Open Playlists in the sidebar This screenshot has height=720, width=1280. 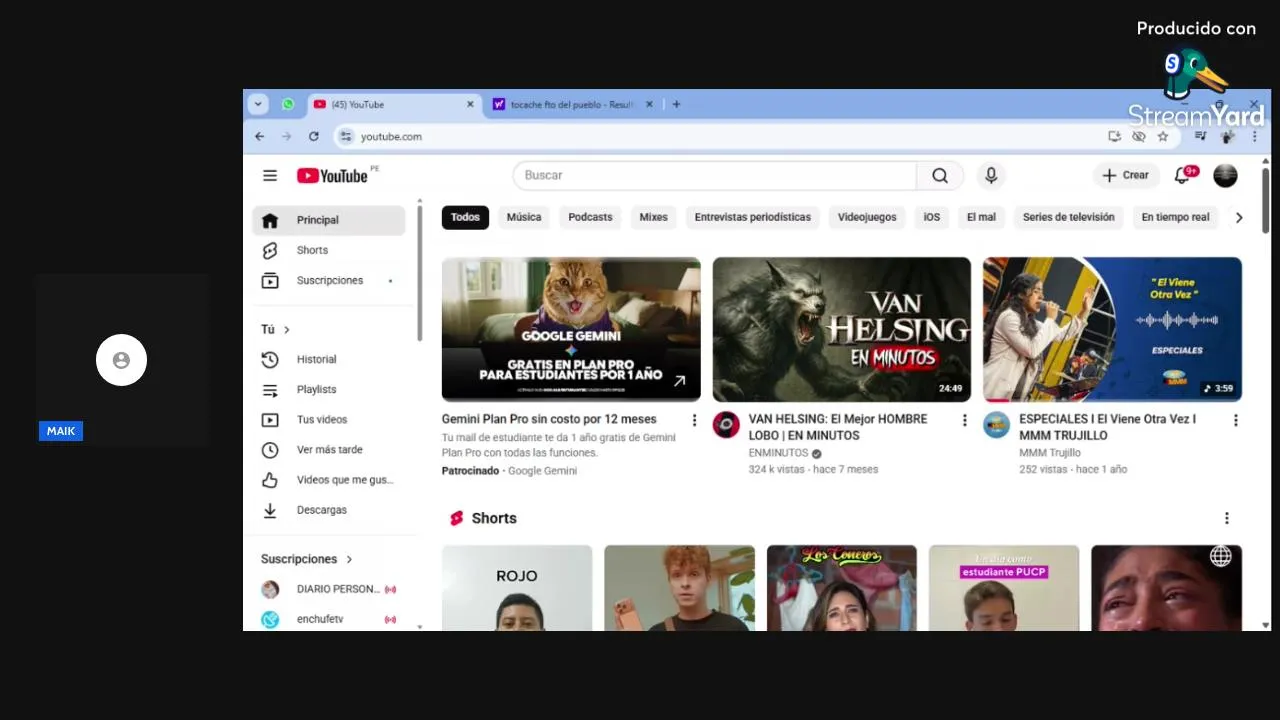329,389
